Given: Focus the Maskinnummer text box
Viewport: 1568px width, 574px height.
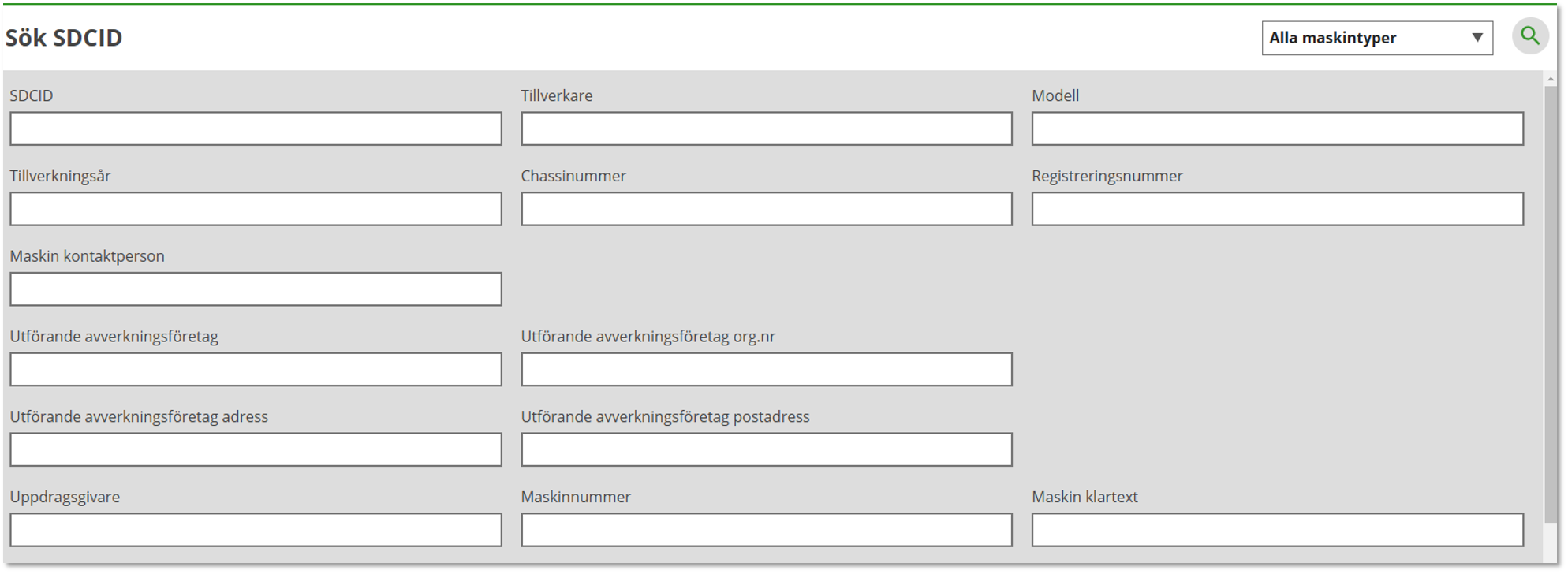Looking at the screenshot, I should pyautogui.click(x=766, y=530).
